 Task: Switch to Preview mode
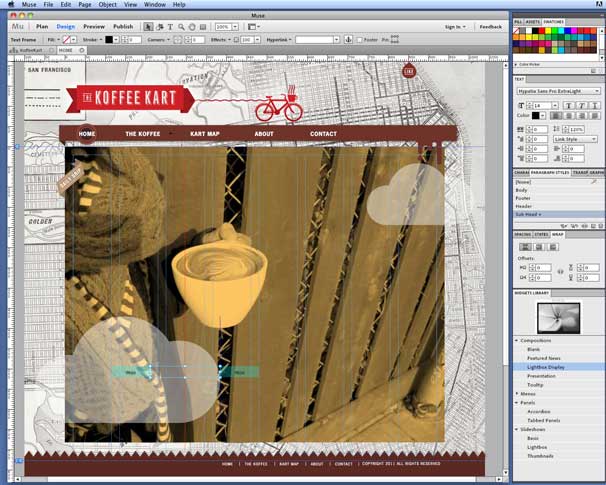tap(94, 26)
